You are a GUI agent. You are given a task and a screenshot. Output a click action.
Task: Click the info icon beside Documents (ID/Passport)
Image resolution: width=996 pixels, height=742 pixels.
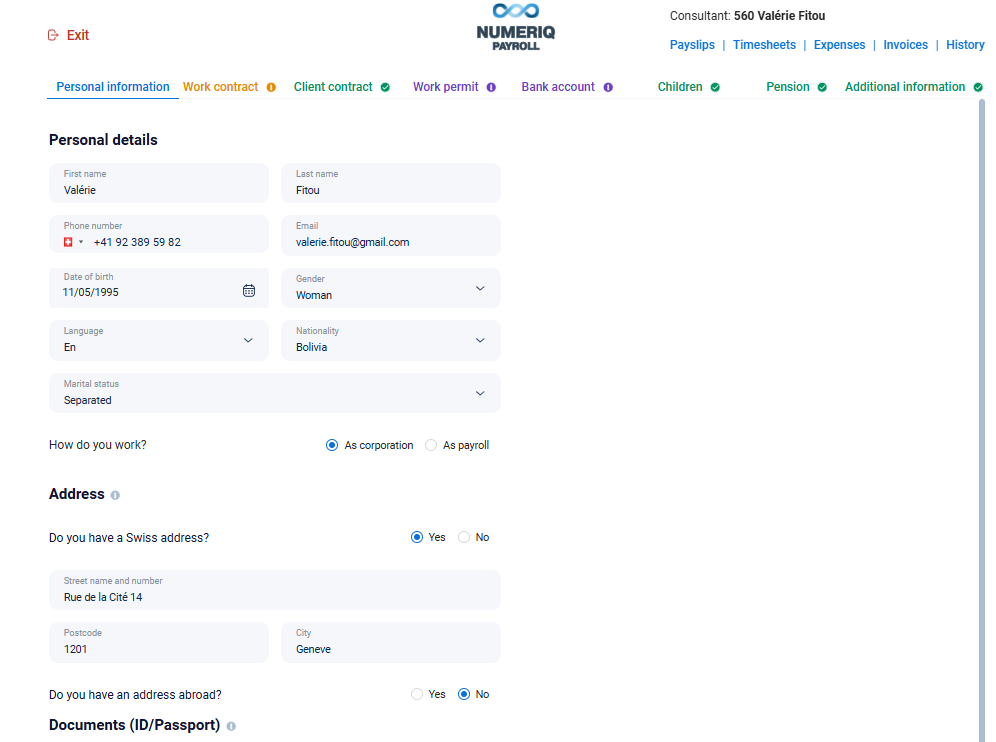[231, 725]
